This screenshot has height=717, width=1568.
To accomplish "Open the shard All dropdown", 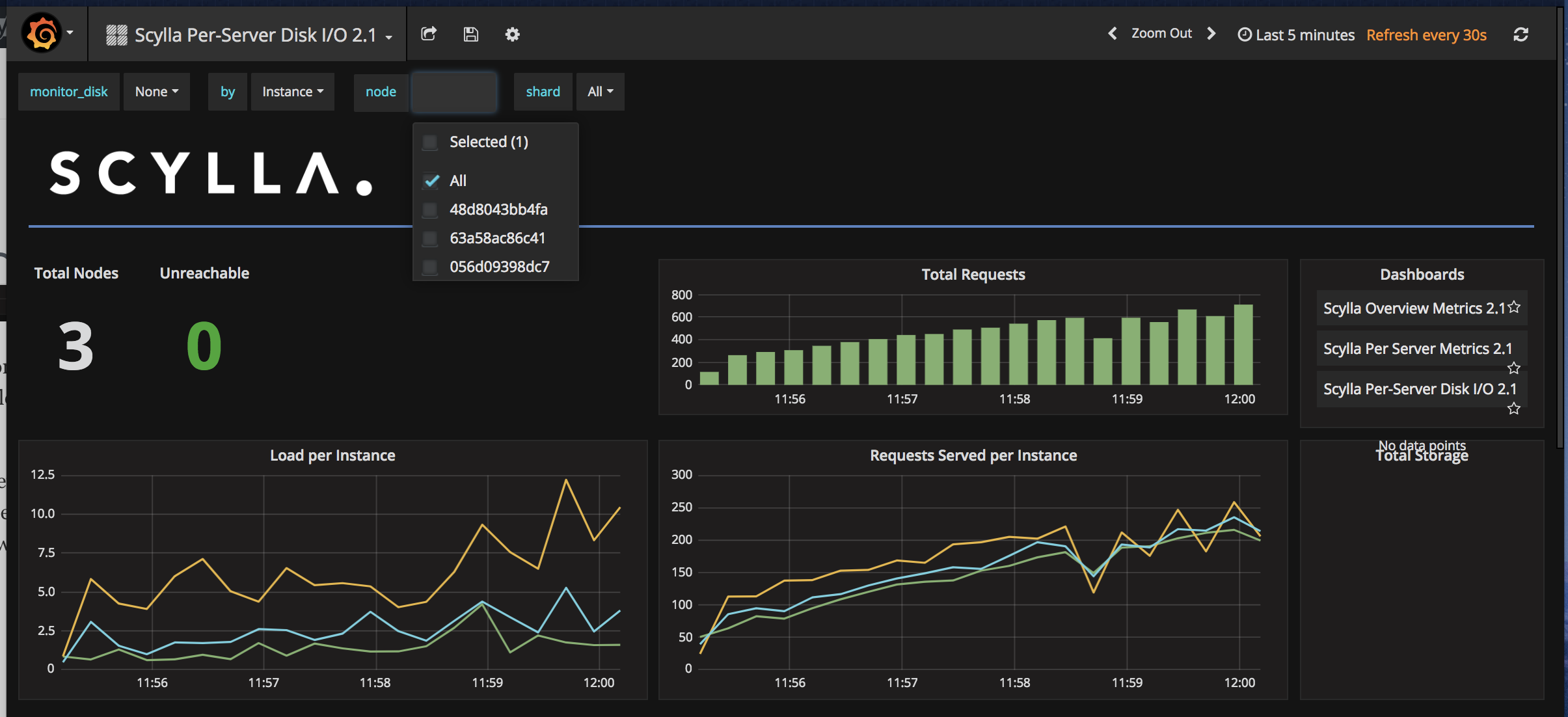I will pyautogui.click(x=600, y=92).
